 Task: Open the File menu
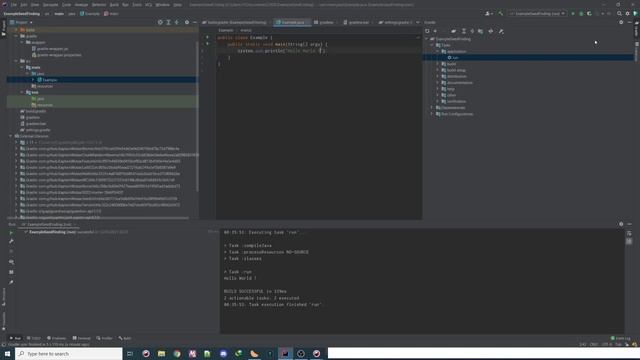pyautogui.click(x=13, y=4)
